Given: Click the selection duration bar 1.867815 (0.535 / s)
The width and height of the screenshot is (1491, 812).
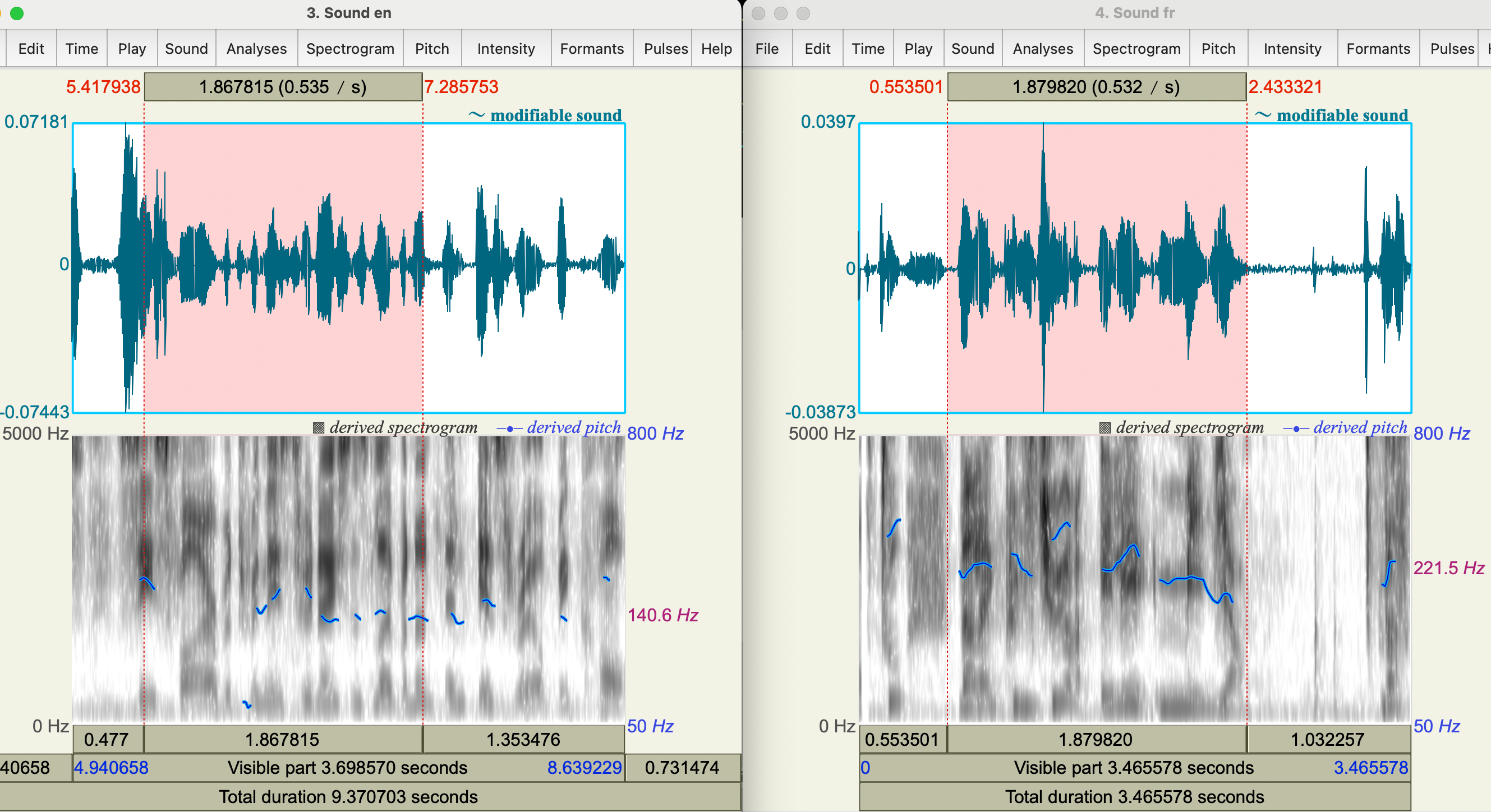Looking at the screenshot, I should 283,87.
